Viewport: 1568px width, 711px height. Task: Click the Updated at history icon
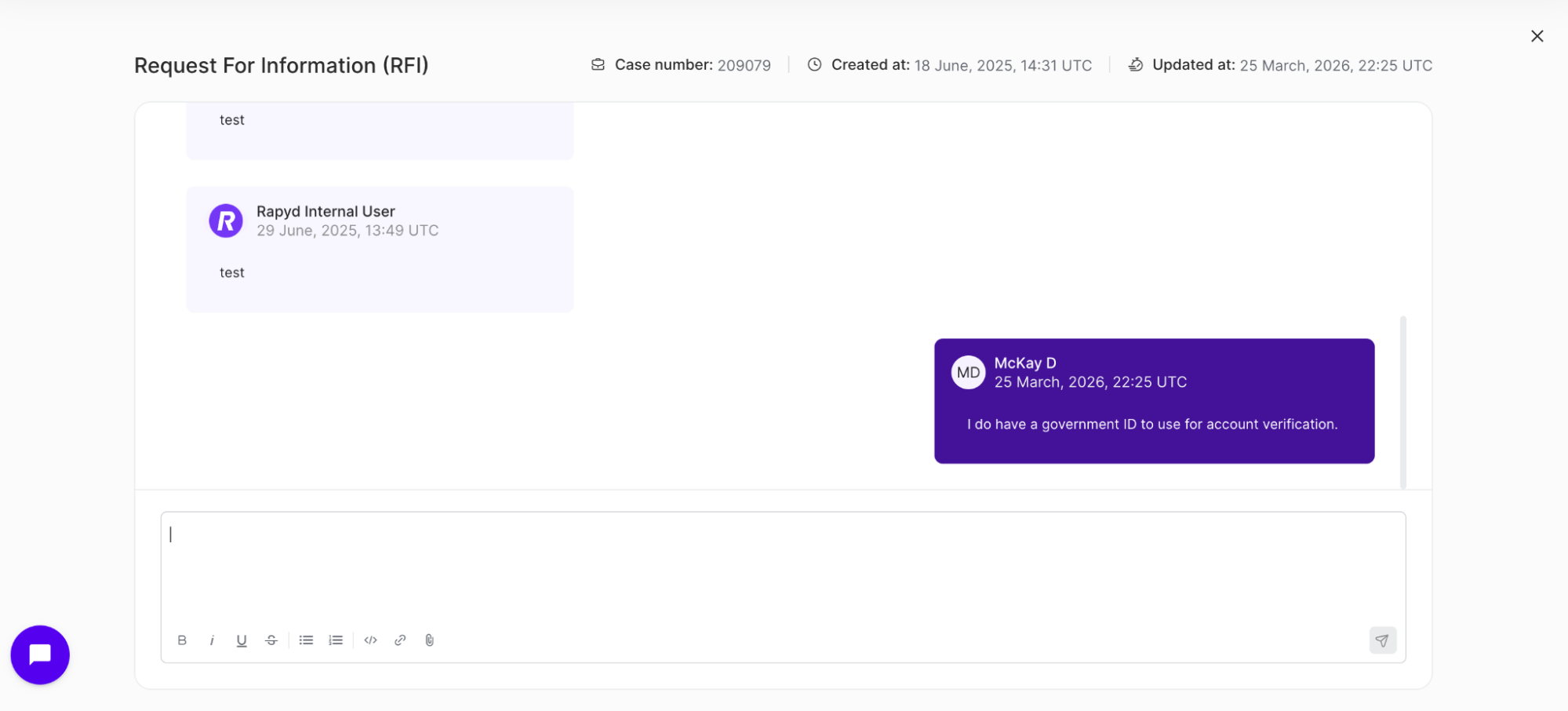pos(1135,65)
